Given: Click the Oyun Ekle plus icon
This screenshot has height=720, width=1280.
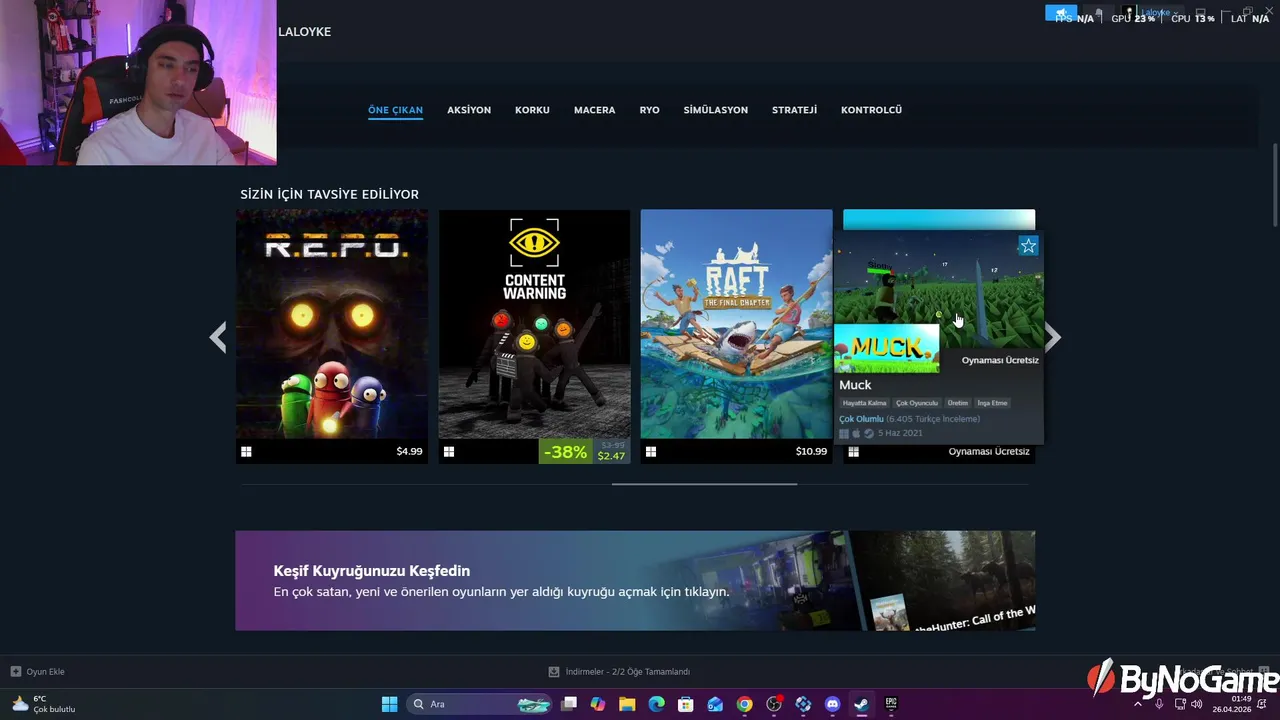Looking at the screenshot, I should click(15, 672).
